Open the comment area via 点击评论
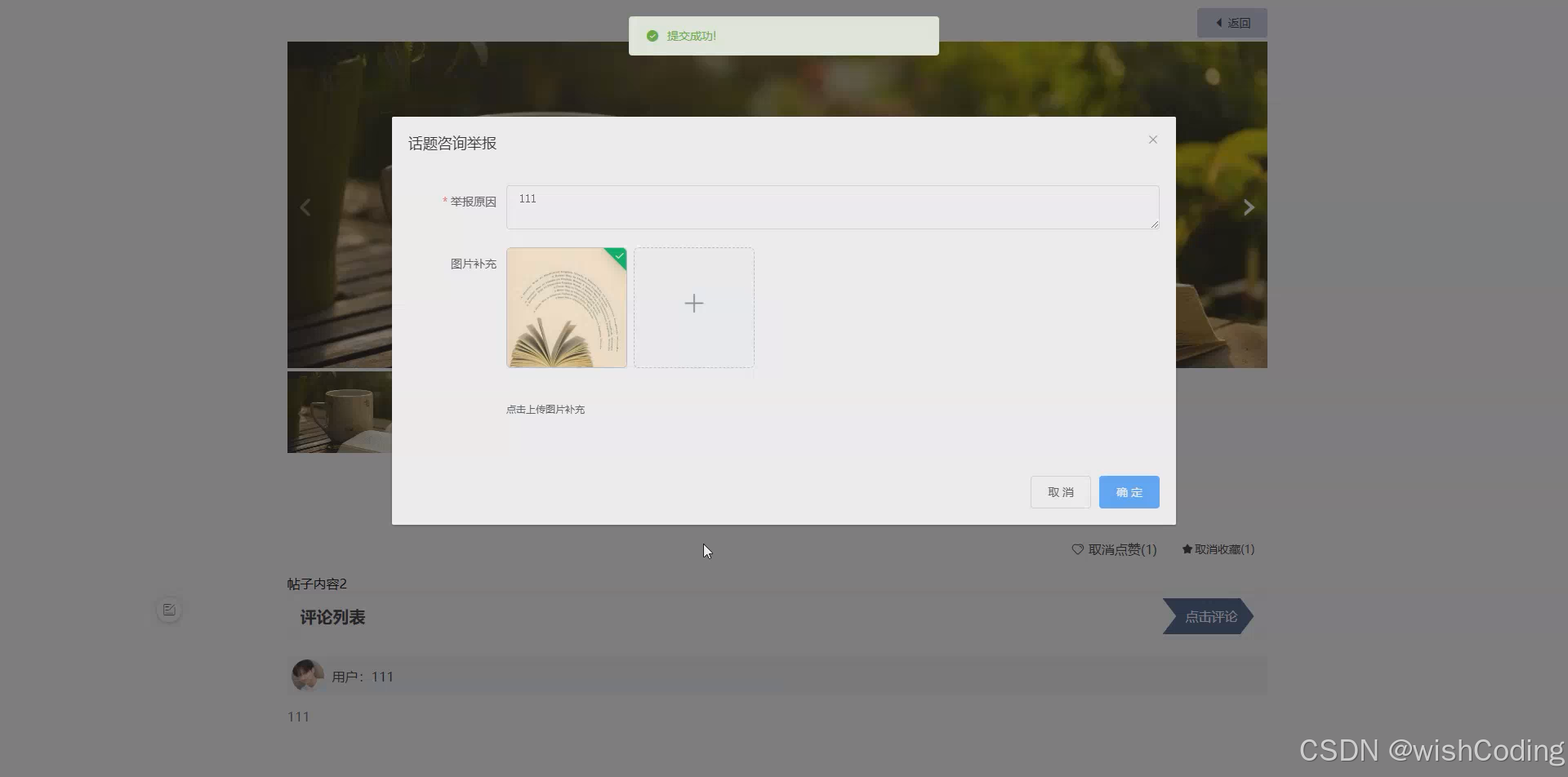The height and width of the screenshot is (777, 1568). 1211,617
